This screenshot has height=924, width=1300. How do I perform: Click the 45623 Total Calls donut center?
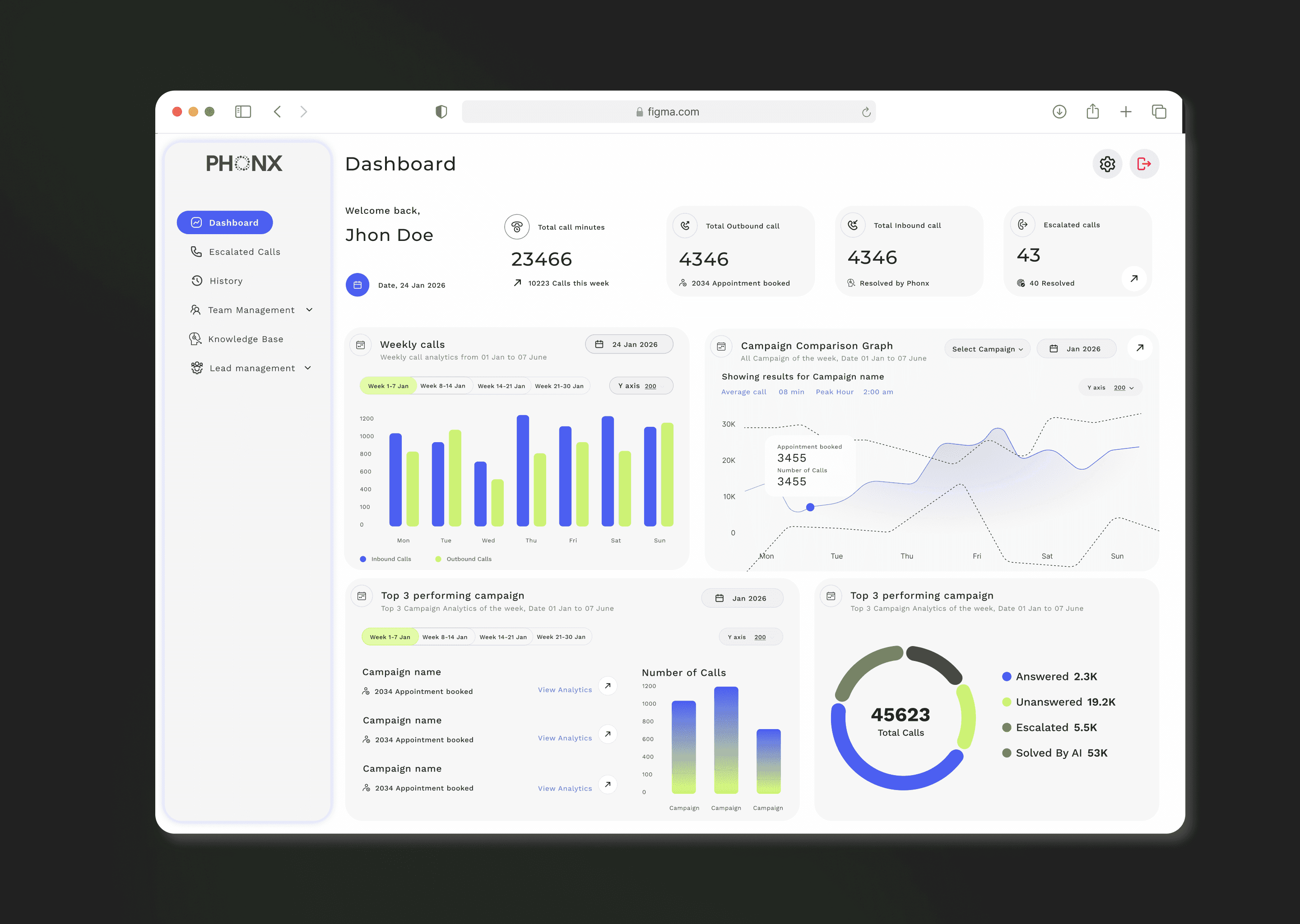[x=901, y=721]
